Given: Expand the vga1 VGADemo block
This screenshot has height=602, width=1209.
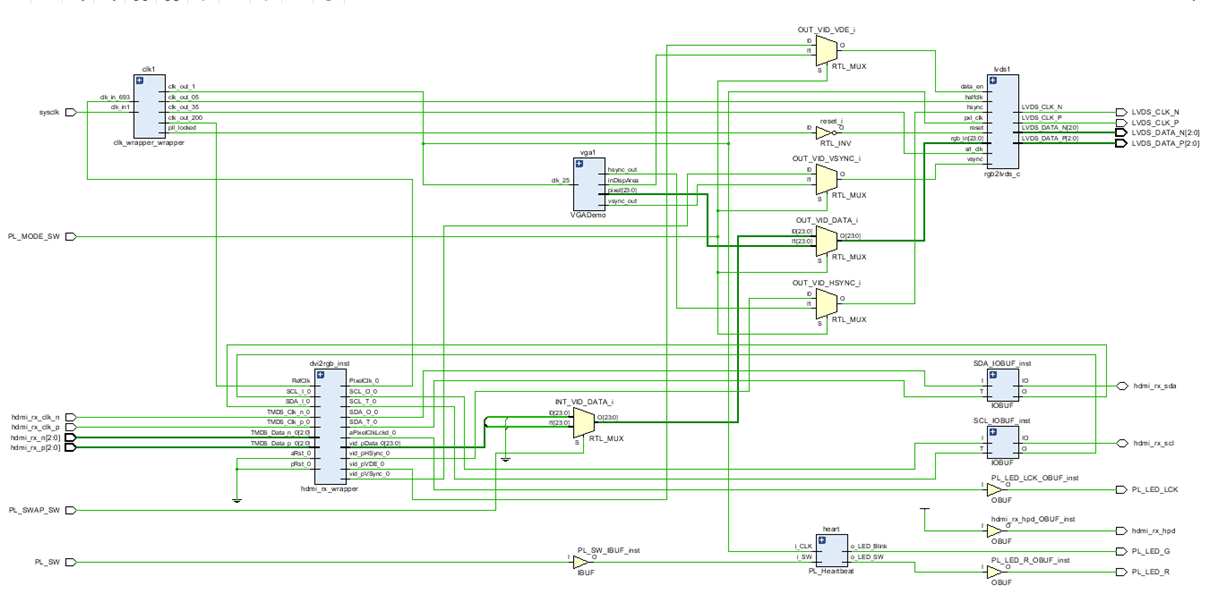Looking at the screenshot, I should [579, 165].
